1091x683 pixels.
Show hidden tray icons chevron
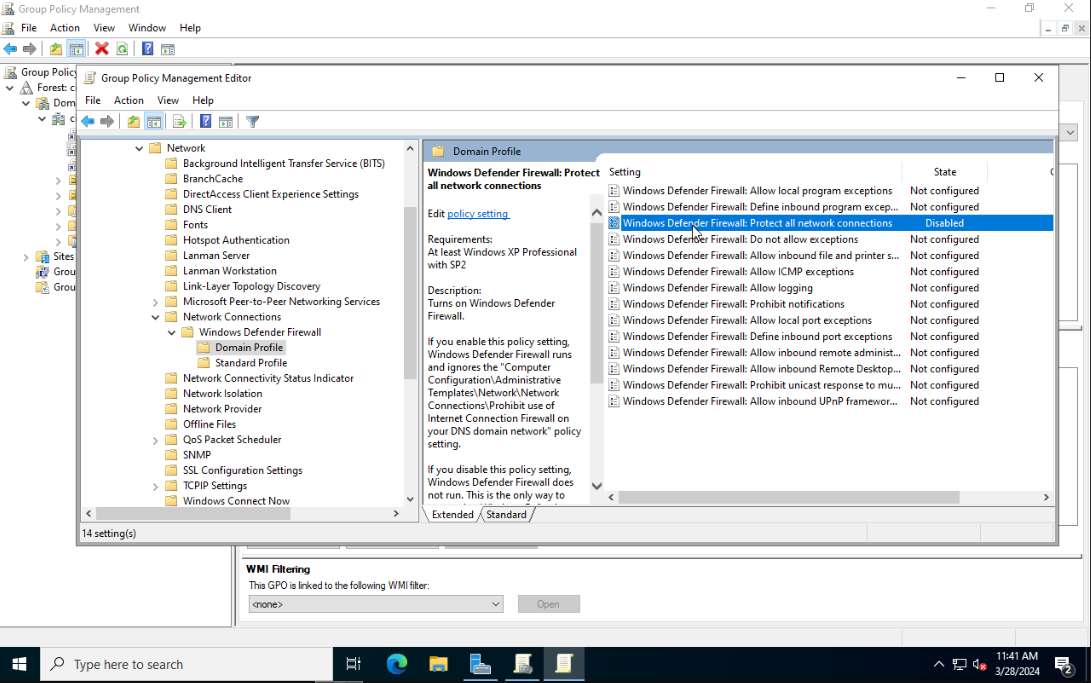click(x=939, y=665)
